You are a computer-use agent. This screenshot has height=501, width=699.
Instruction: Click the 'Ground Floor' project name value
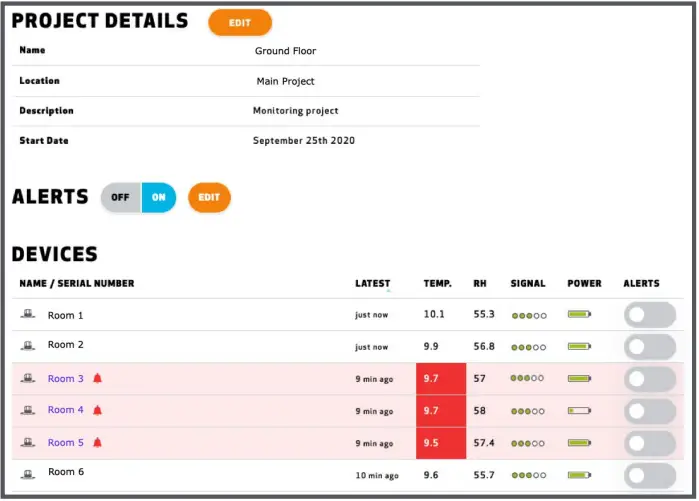point(285,51)
